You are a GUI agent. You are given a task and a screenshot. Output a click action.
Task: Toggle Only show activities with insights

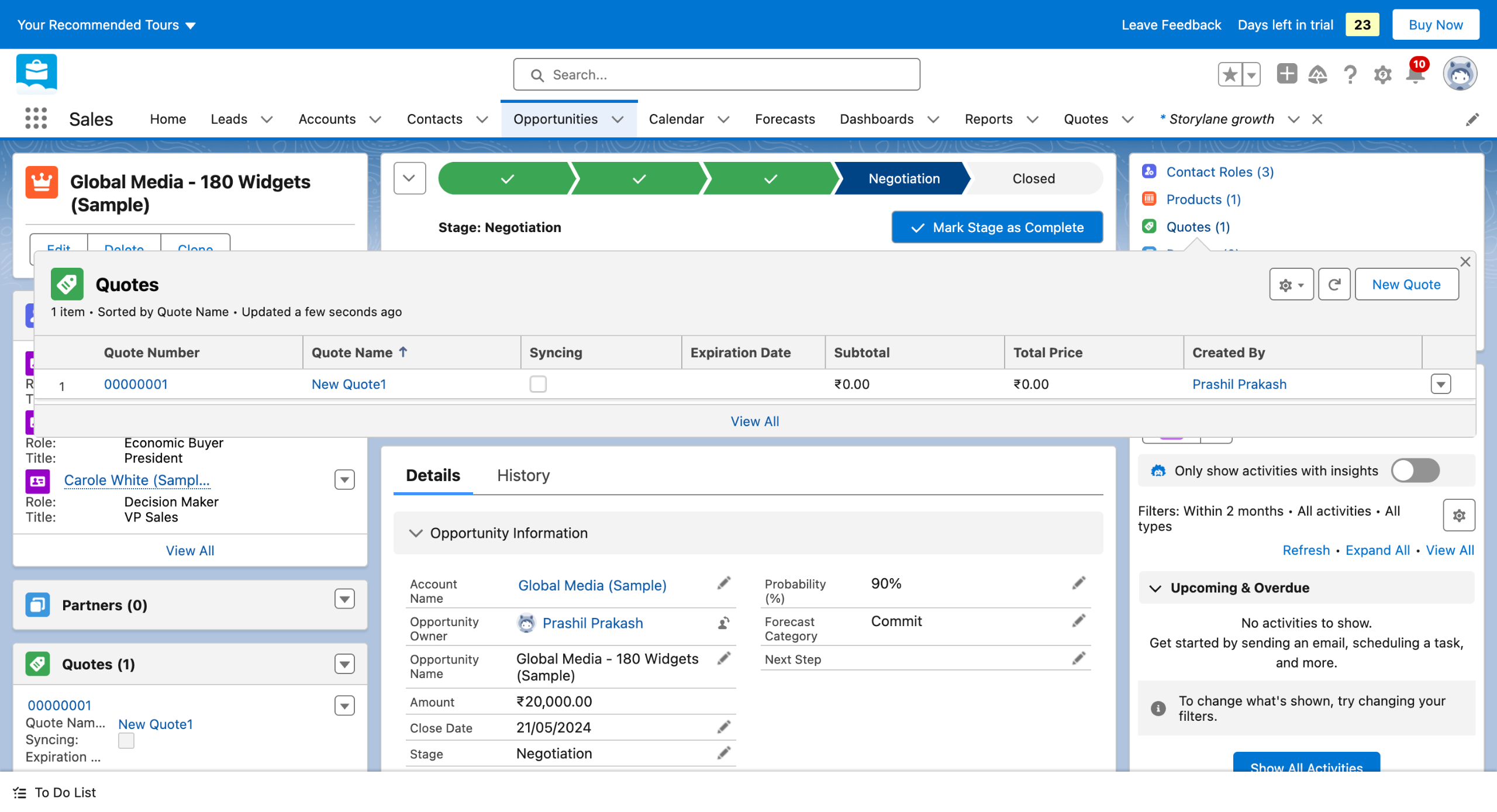[1415, 471]
